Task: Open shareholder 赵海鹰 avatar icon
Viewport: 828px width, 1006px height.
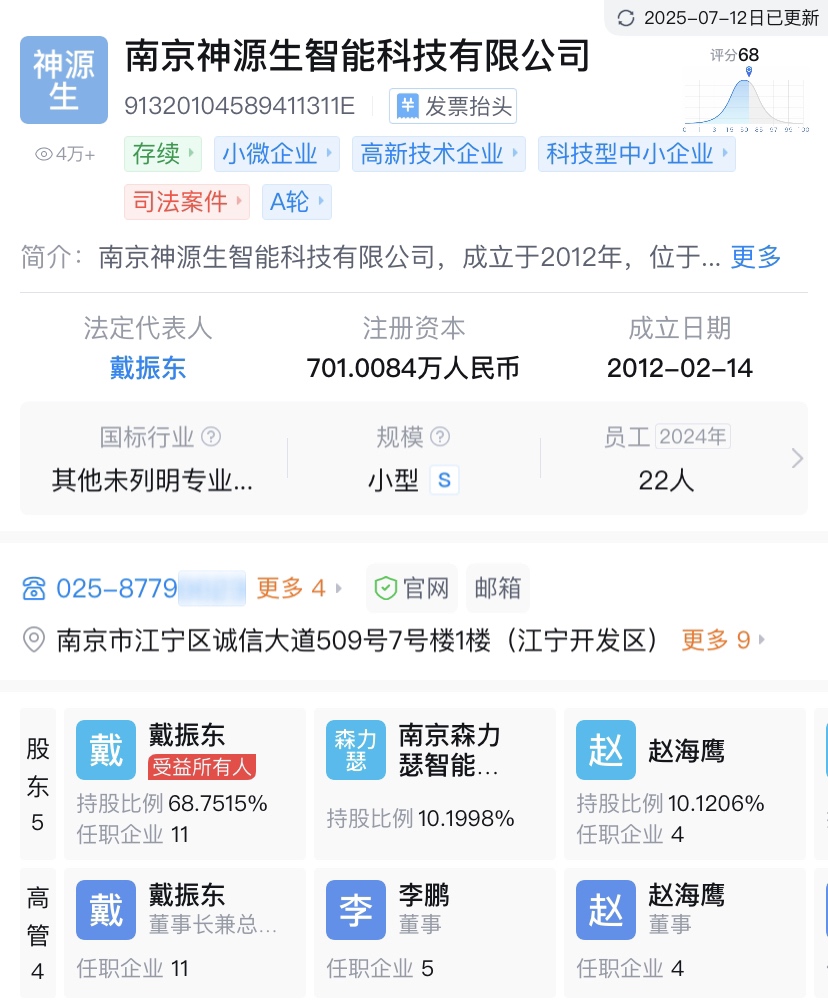Action: (x=605, y=750)
